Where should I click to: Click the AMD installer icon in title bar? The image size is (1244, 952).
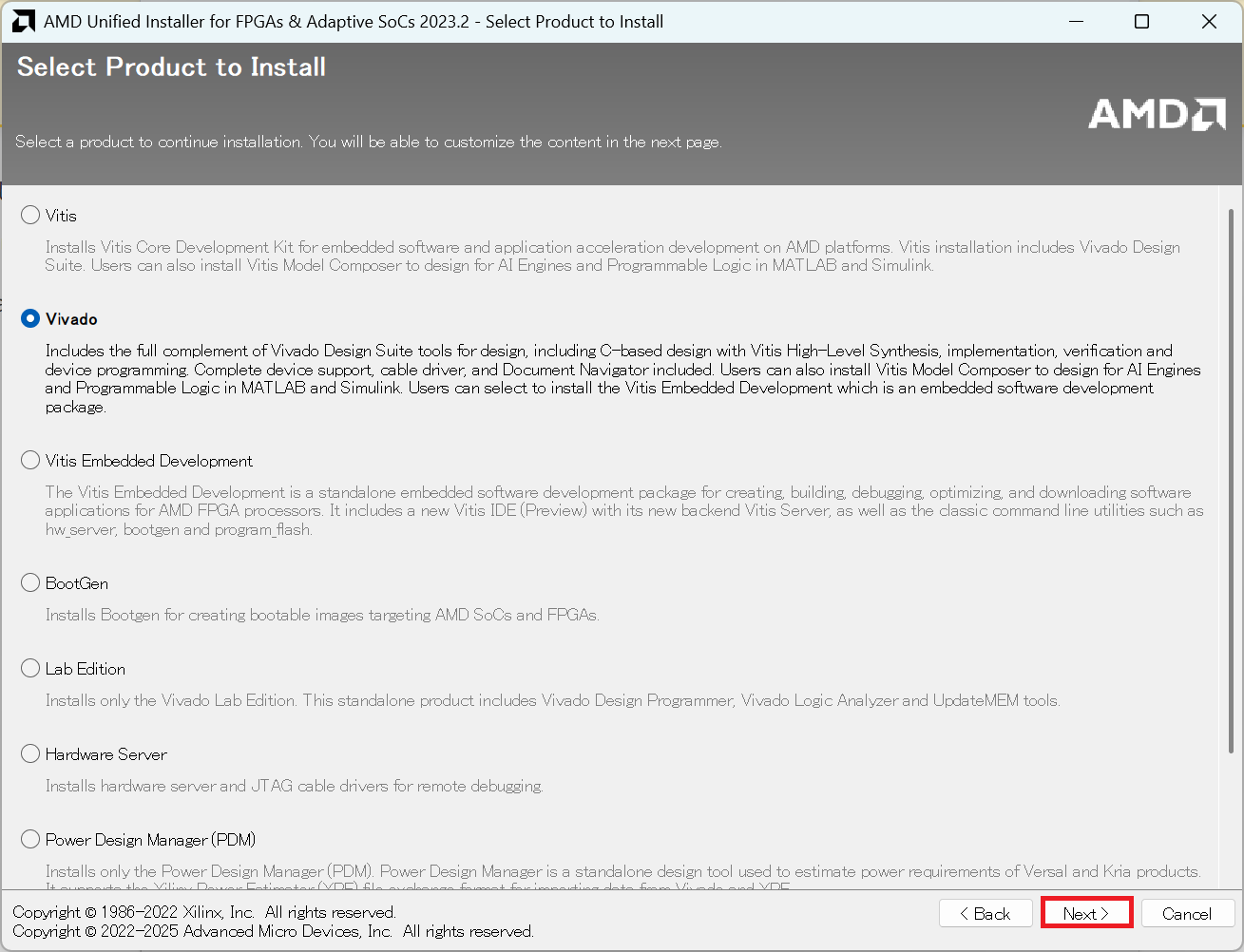coord(24,21)
